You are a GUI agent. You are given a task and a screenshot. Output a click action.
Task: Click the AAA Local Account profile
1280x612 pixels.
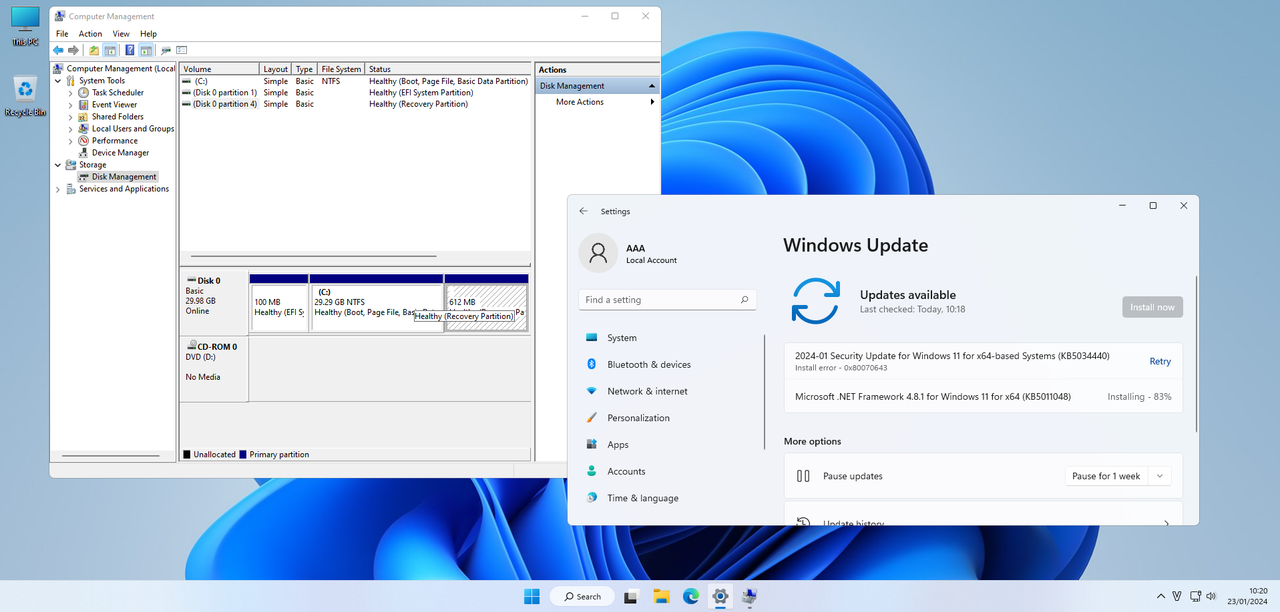click(630, 253)
